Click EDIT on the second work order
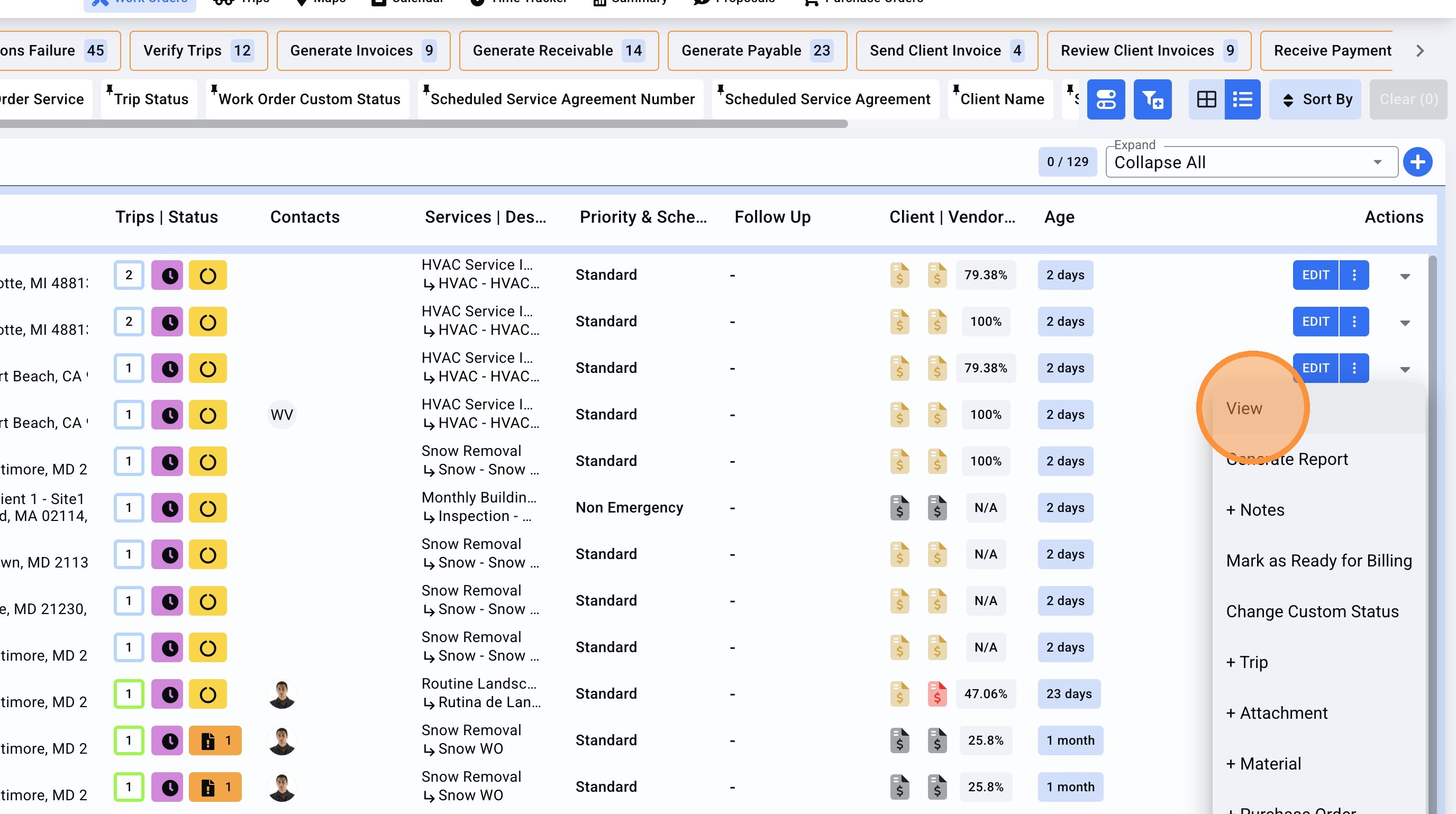 1315,322
